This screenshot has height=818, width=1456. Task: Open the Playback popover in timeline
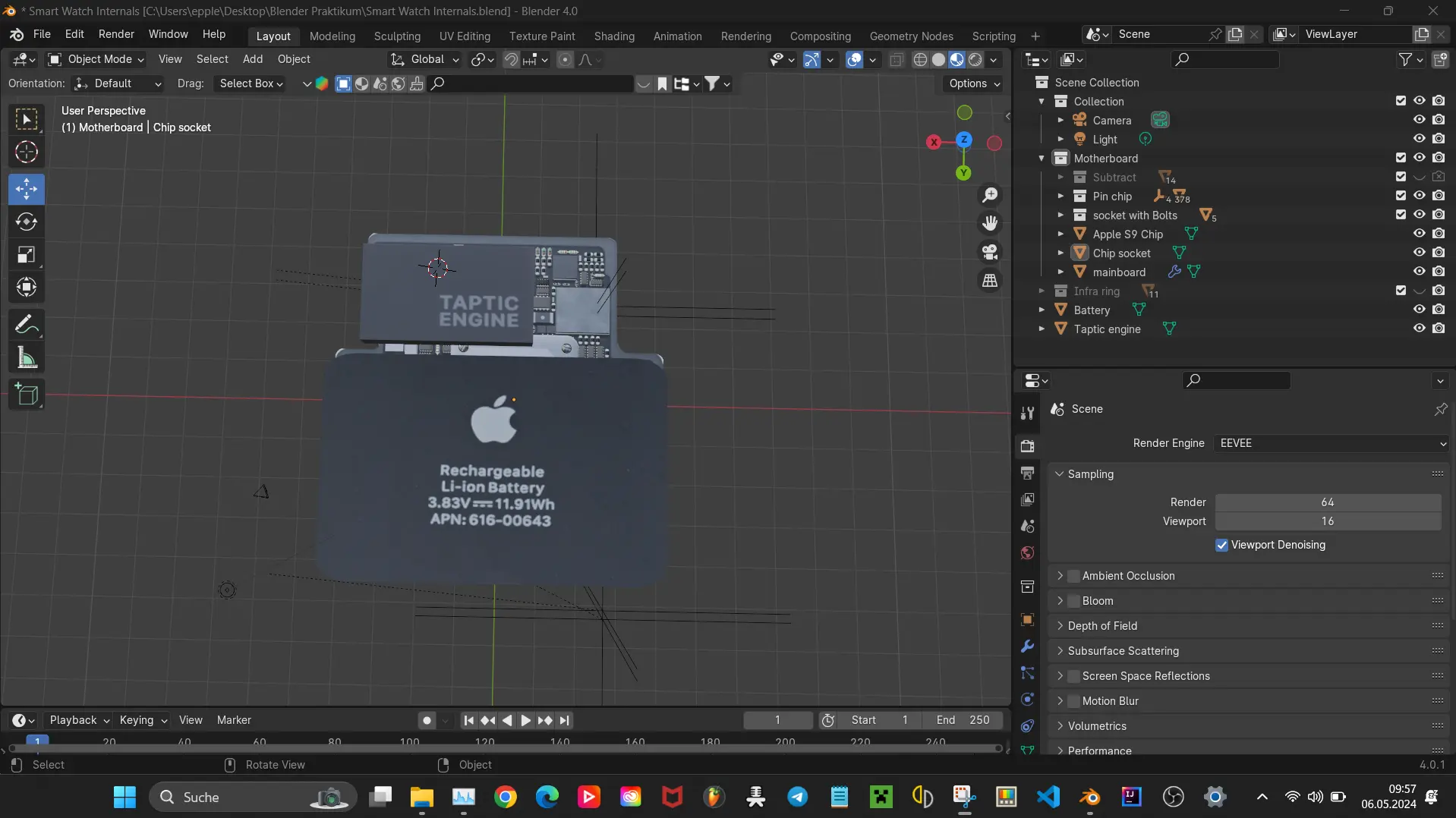pos(79,720)
